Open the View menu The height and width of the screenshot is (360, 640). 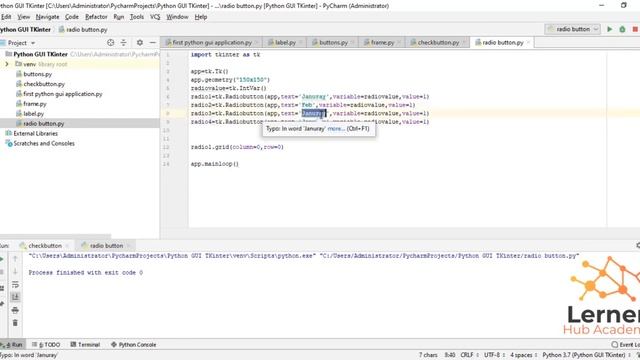coord(24,17)
